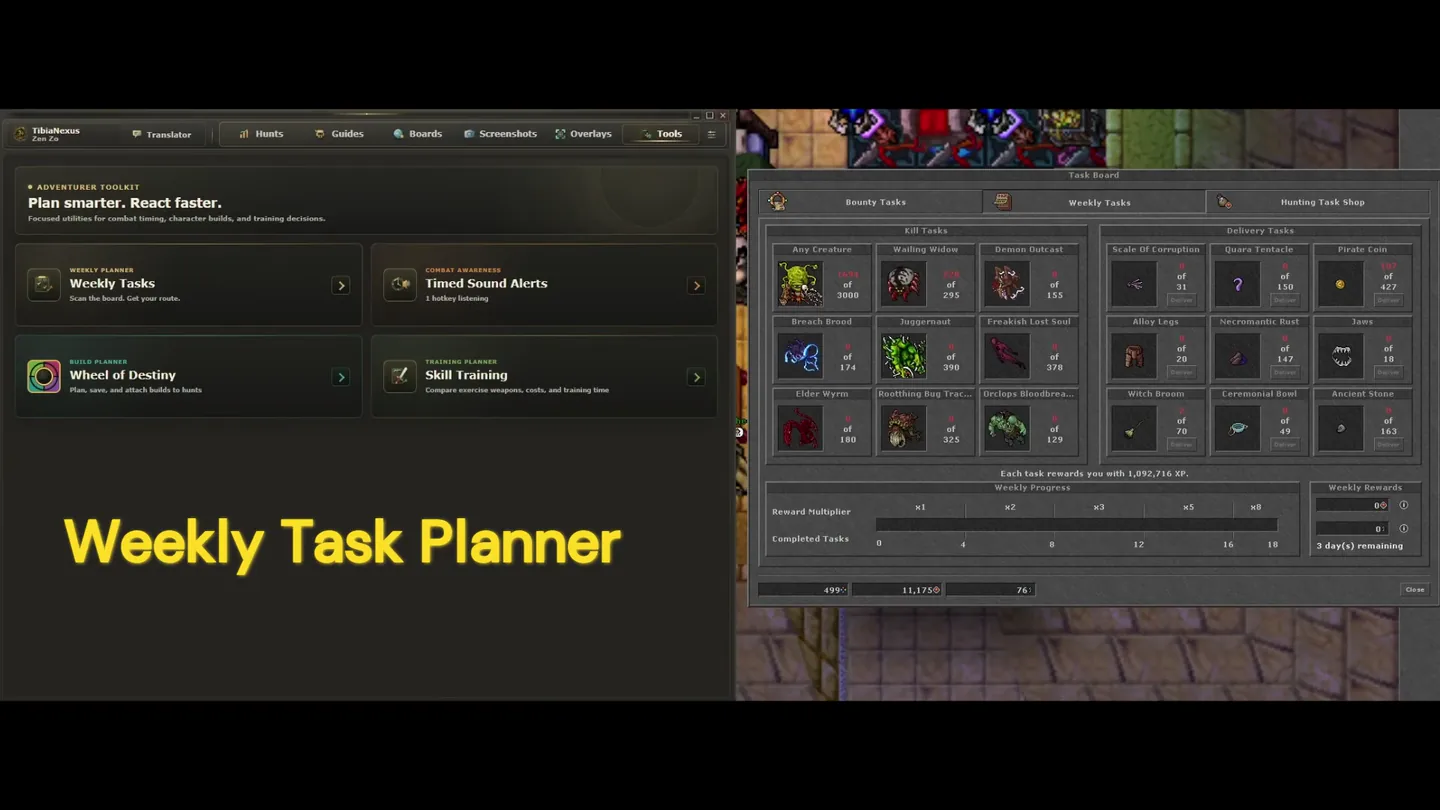
Task: Select the Rootthing Bug Tracker creature image
Action: 903,428
